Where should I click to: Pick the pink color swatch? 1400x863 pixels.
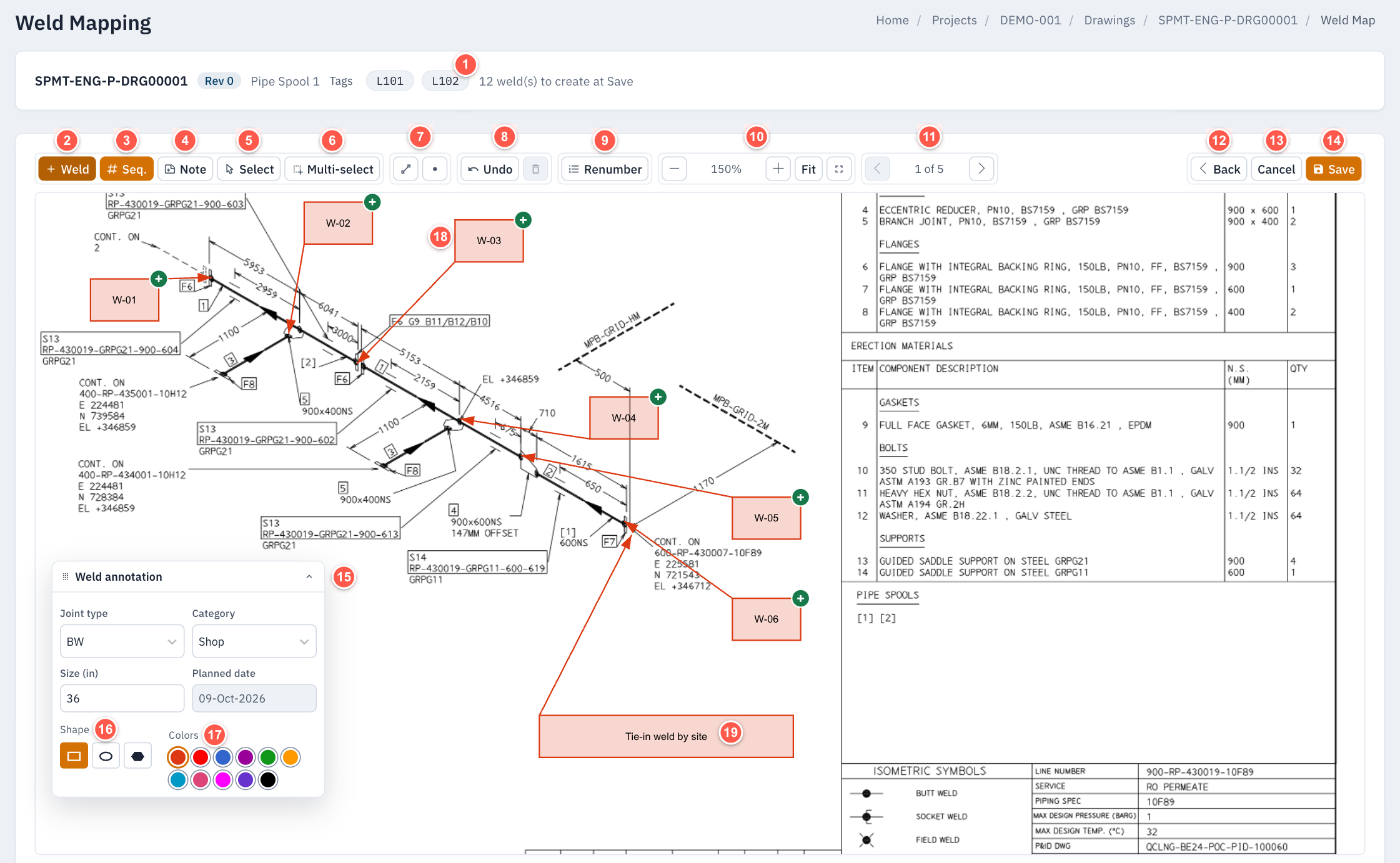pos(201,780)
